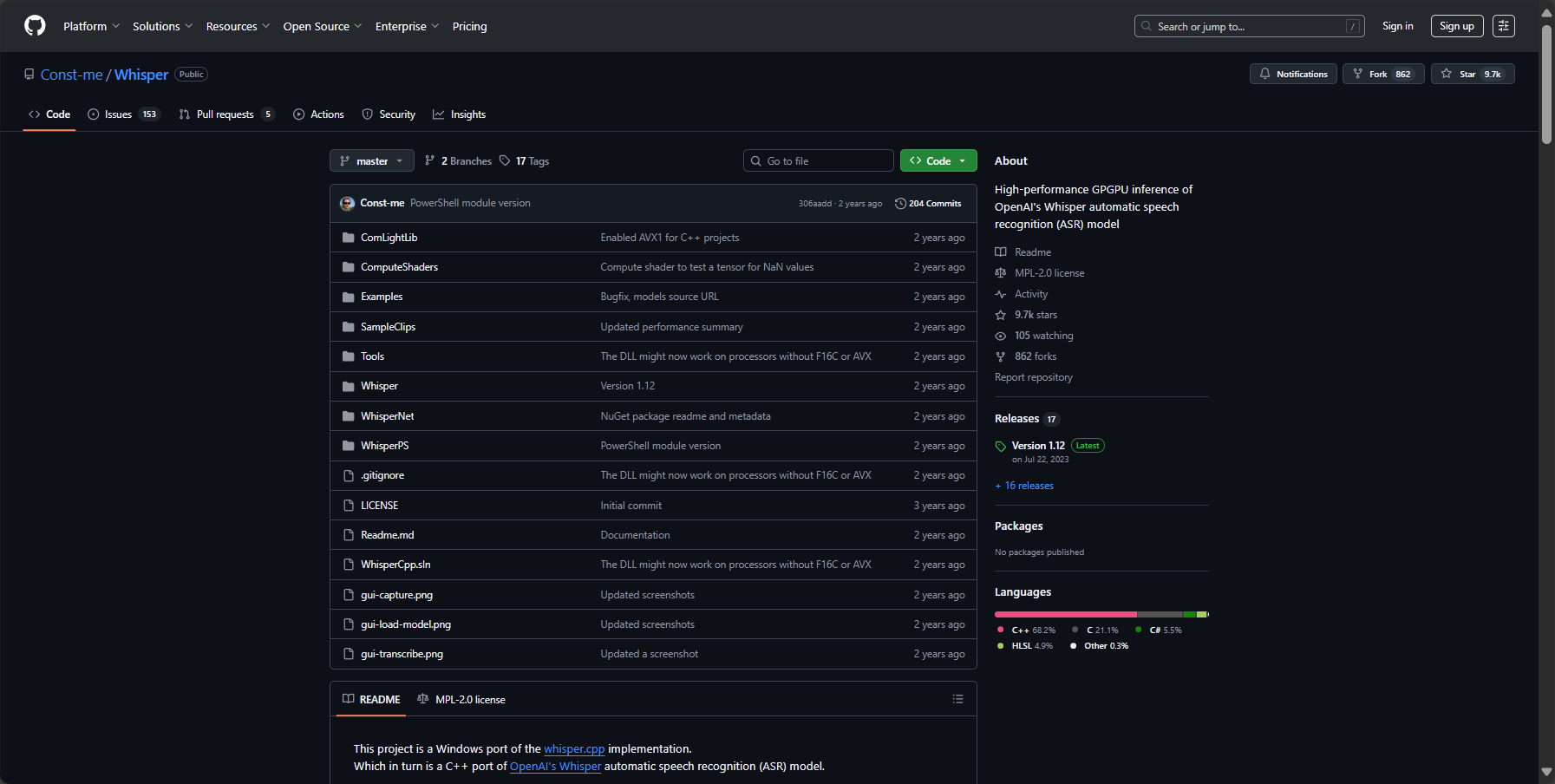1555x784 pixels.
Task: Show the + 16 releases link
Action: point(1024,486)
